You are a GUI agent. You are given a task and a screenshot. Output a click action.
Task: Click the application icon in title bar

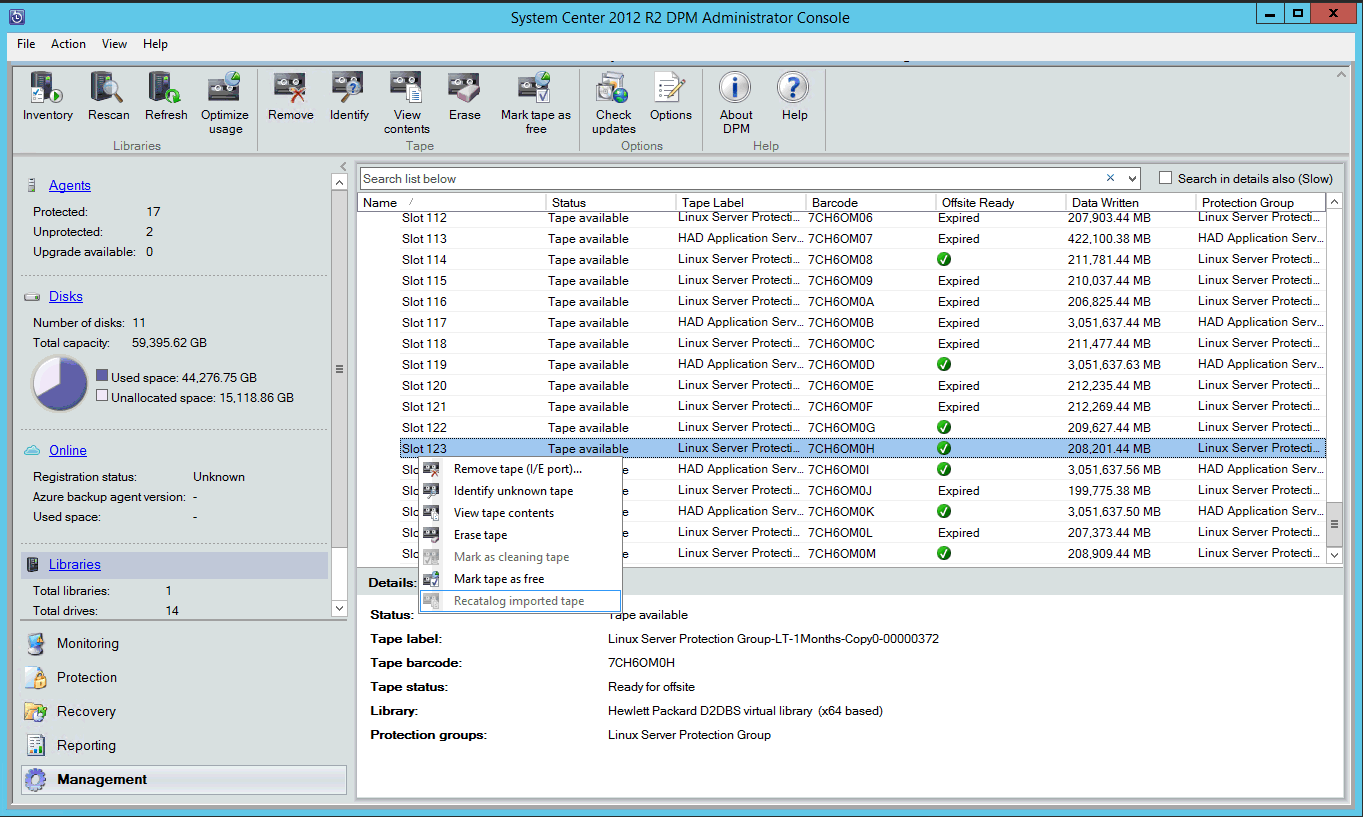16,17
